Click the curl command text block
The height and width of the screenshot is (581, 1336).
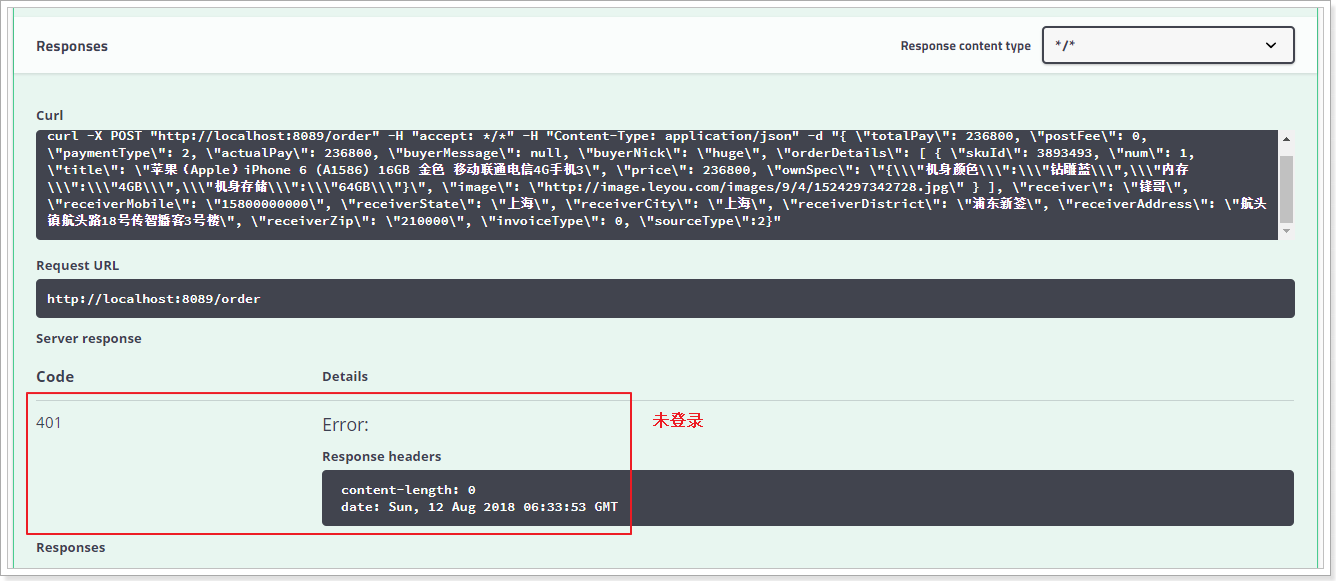pyautogui.click(x=657, y=185)
